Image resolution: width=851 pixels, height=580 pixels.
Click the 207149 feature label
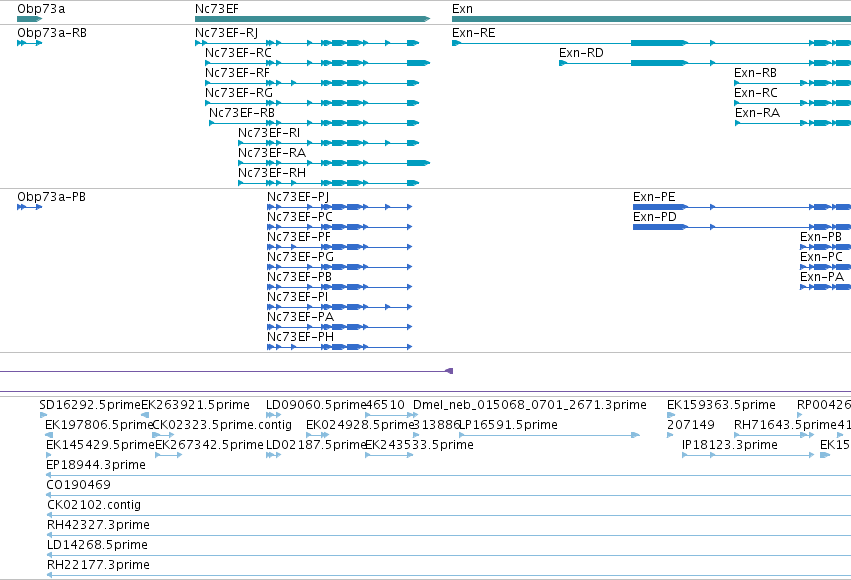(691, 425)
